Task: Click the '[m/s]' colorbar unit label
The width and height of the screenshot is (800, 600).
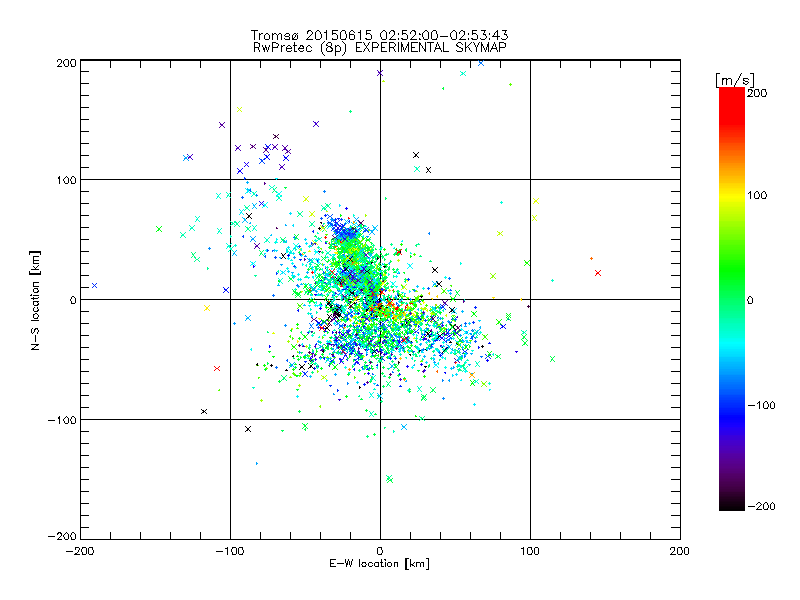Action: (x=735, y=80)
